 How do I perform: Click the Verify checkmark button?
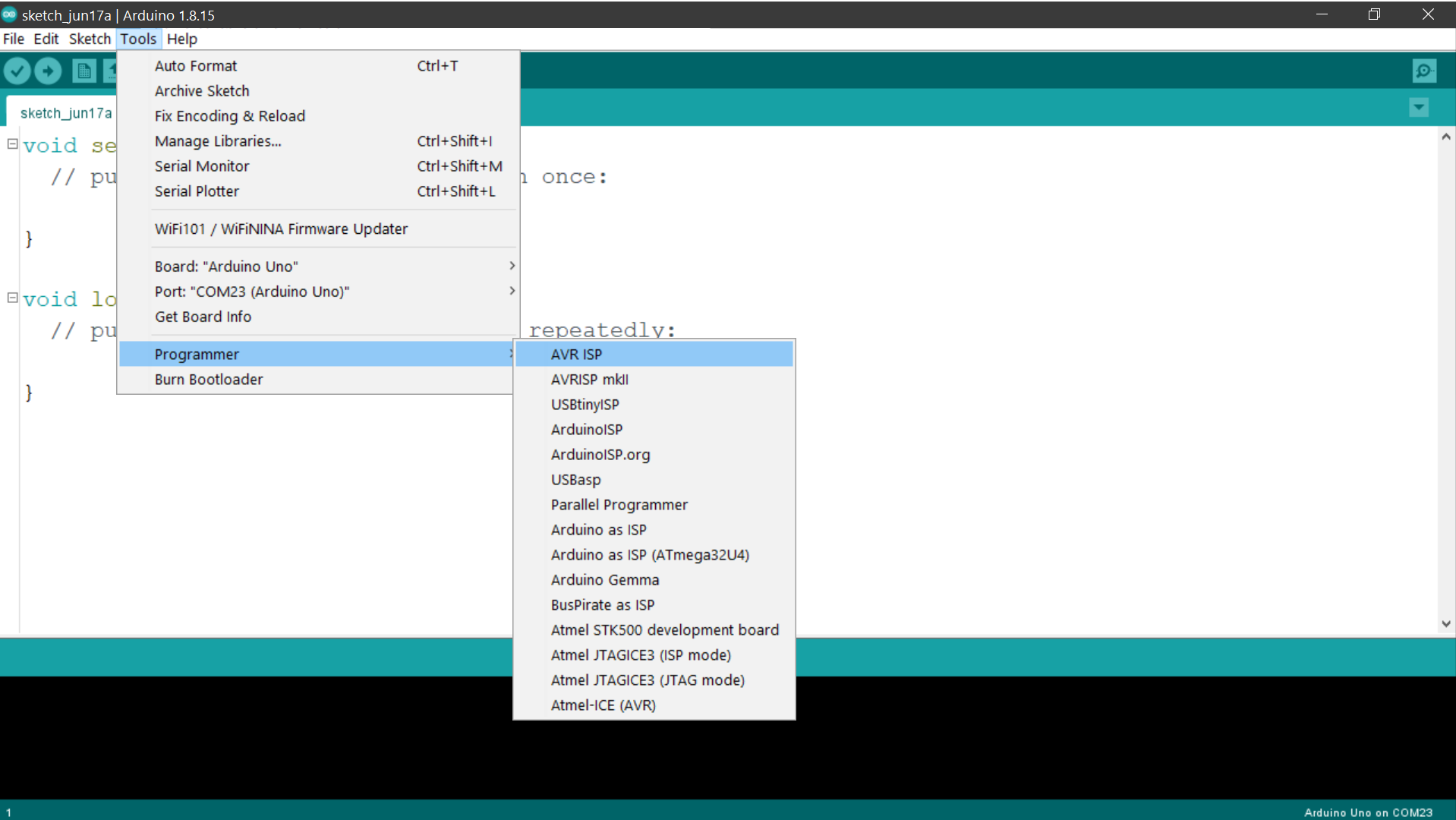(x=17, y=71)
